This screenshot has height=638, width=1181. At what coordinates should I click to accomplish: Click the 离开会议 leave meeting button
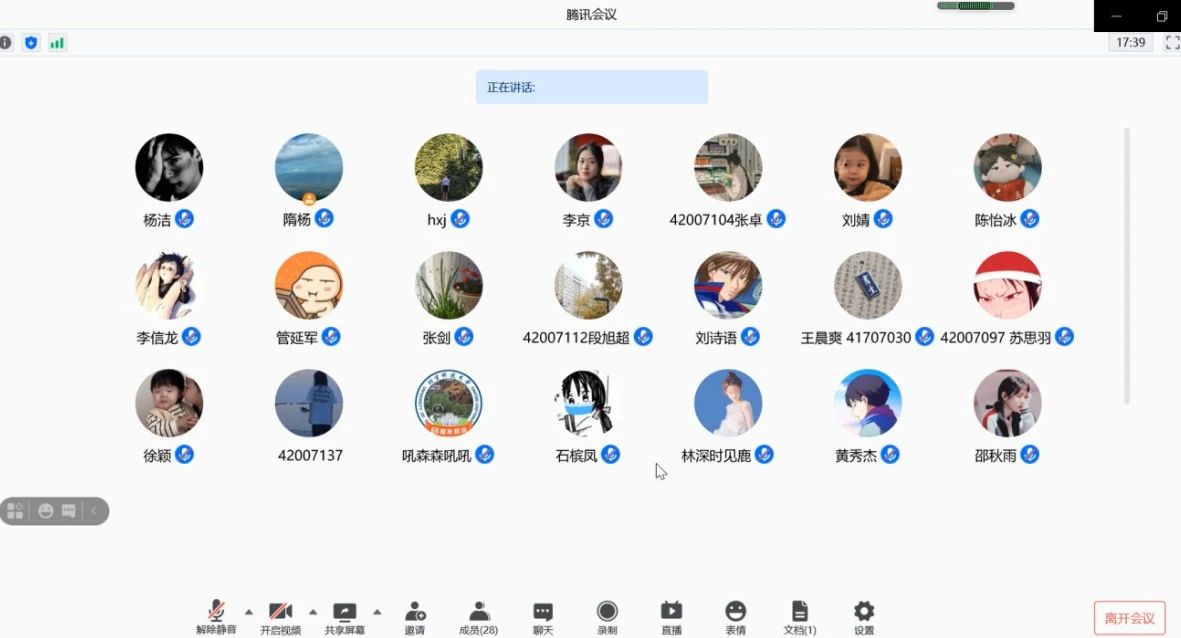coord(1129,618)
